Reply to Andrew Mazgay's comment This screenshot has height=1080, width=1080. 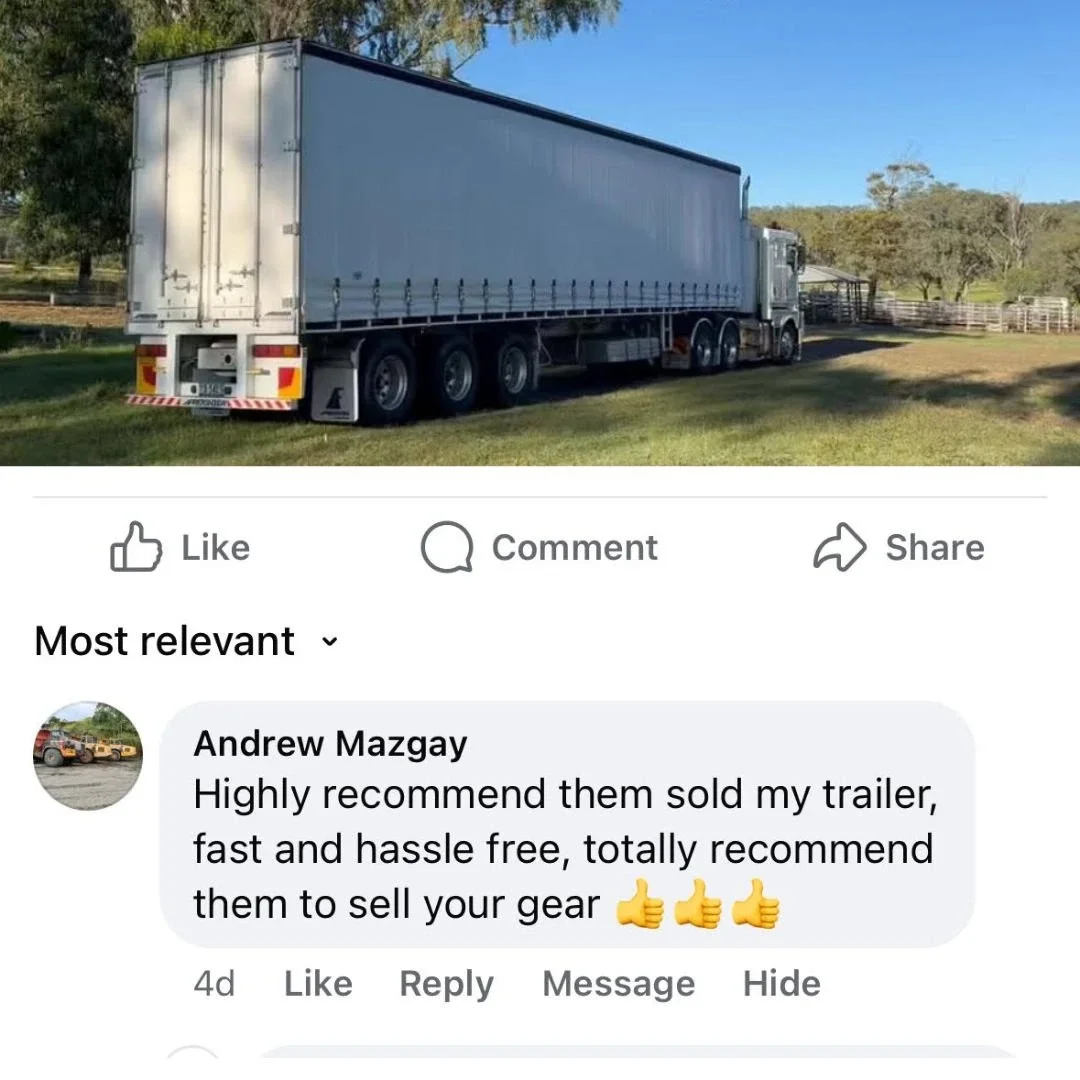(x=447, y=984)
